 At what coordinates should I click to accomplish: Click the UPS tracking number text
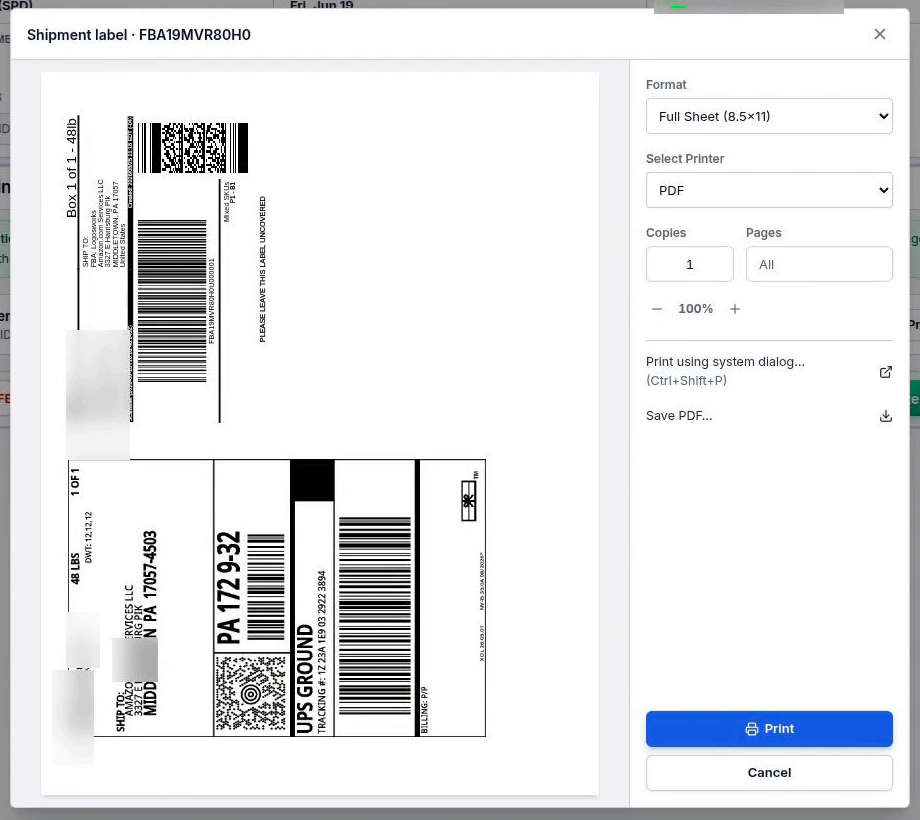[x=322, y=652]
